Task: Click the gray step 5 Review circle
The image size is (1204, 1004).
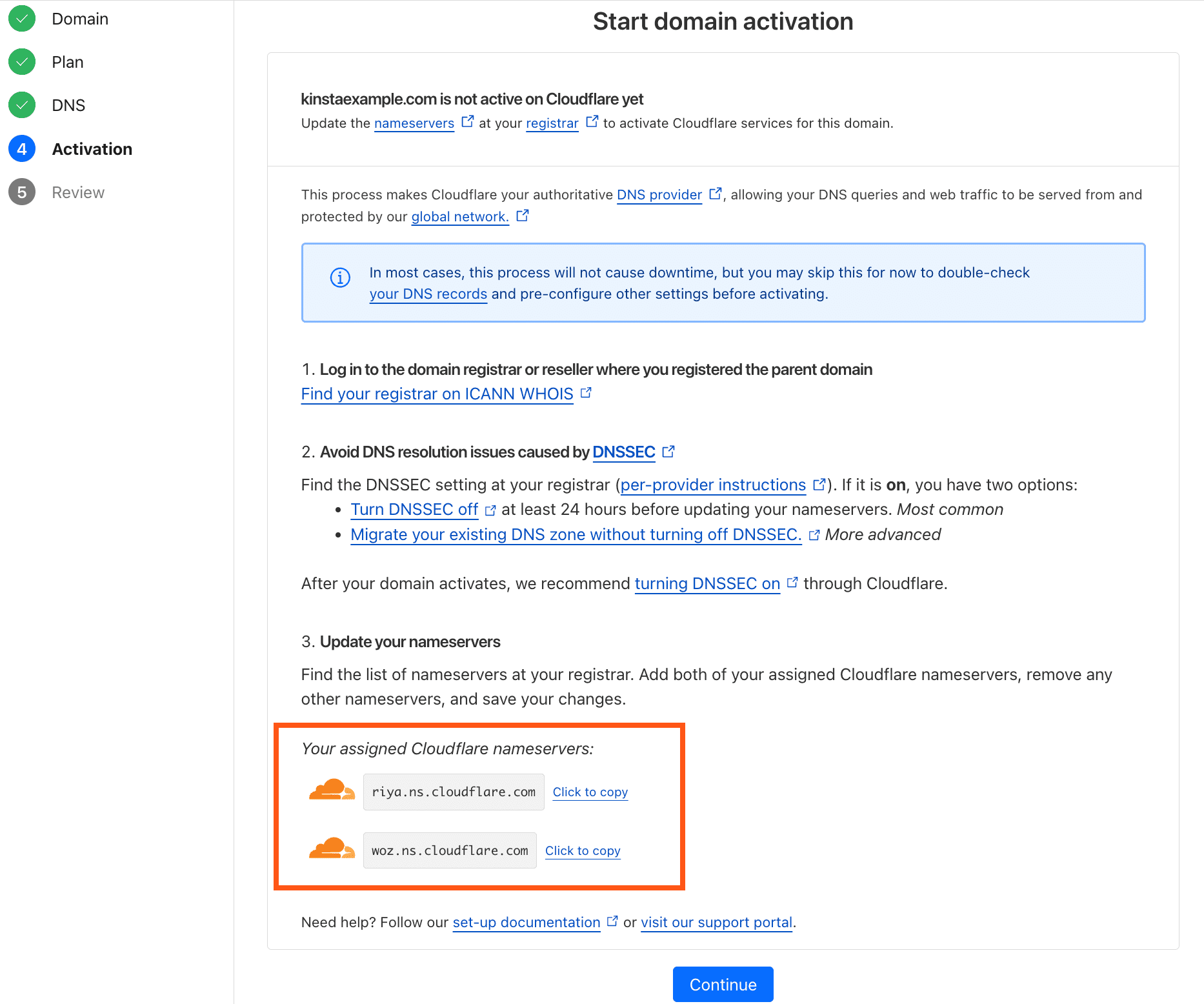Action: point(21,192)
